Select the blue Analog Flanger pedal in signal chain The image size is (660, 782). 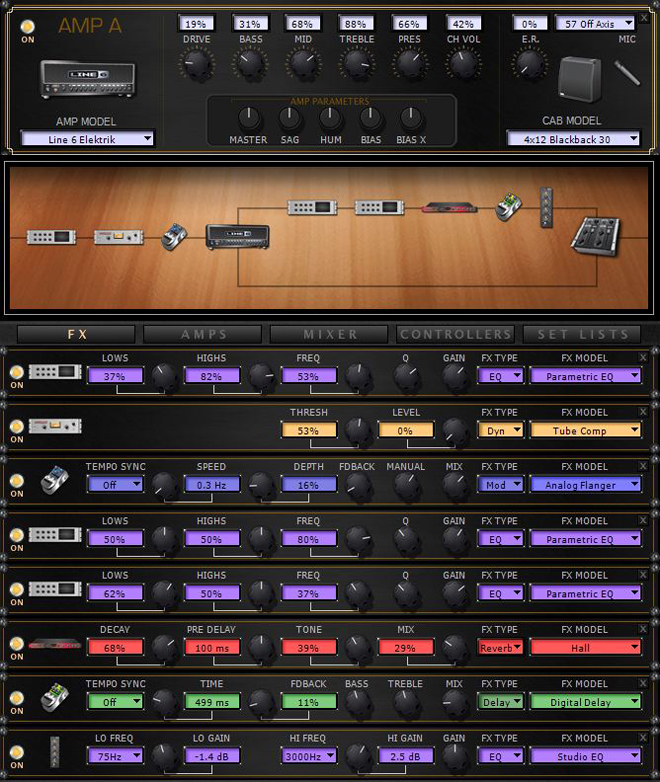[x=174, y=237]
